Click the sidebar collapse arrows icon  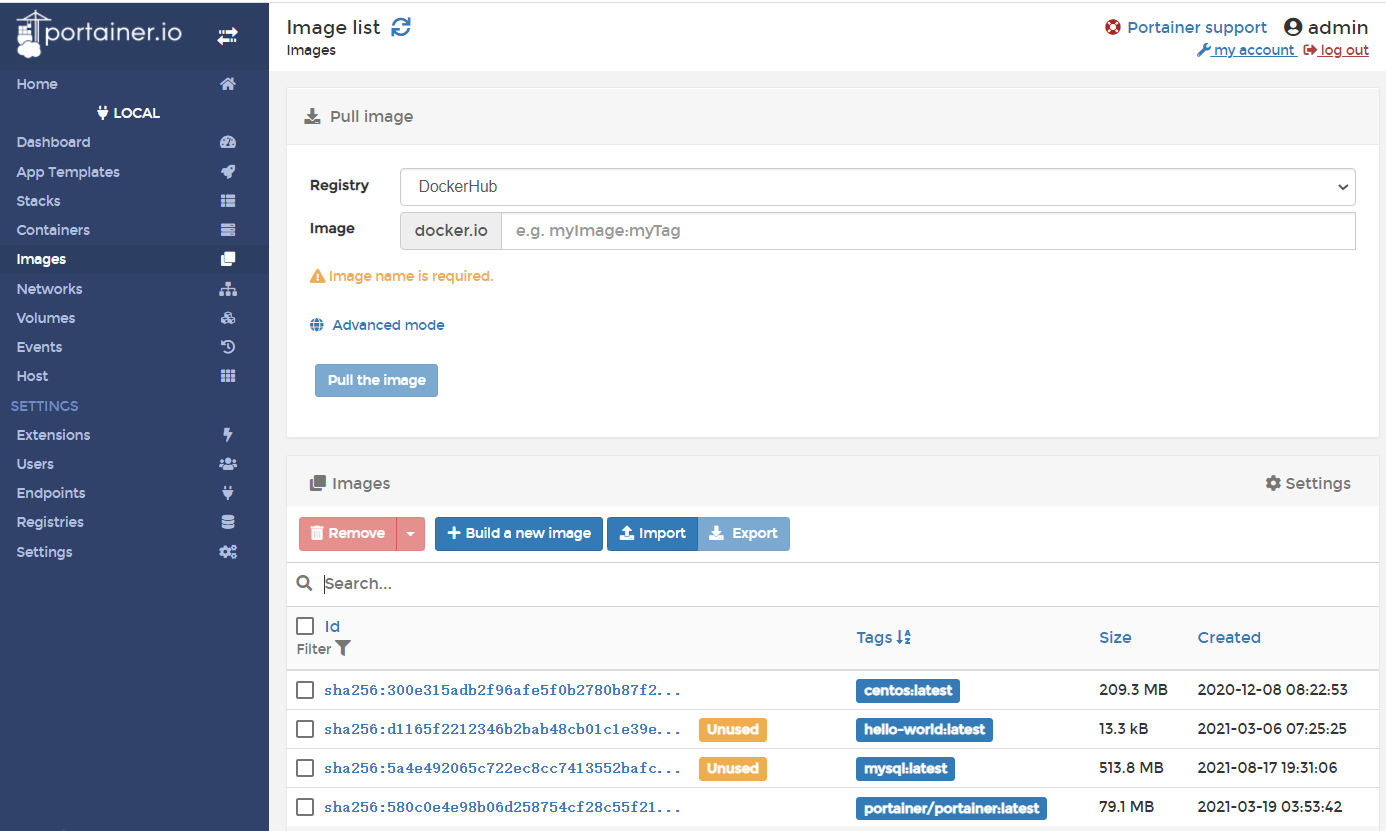[228, 36]
